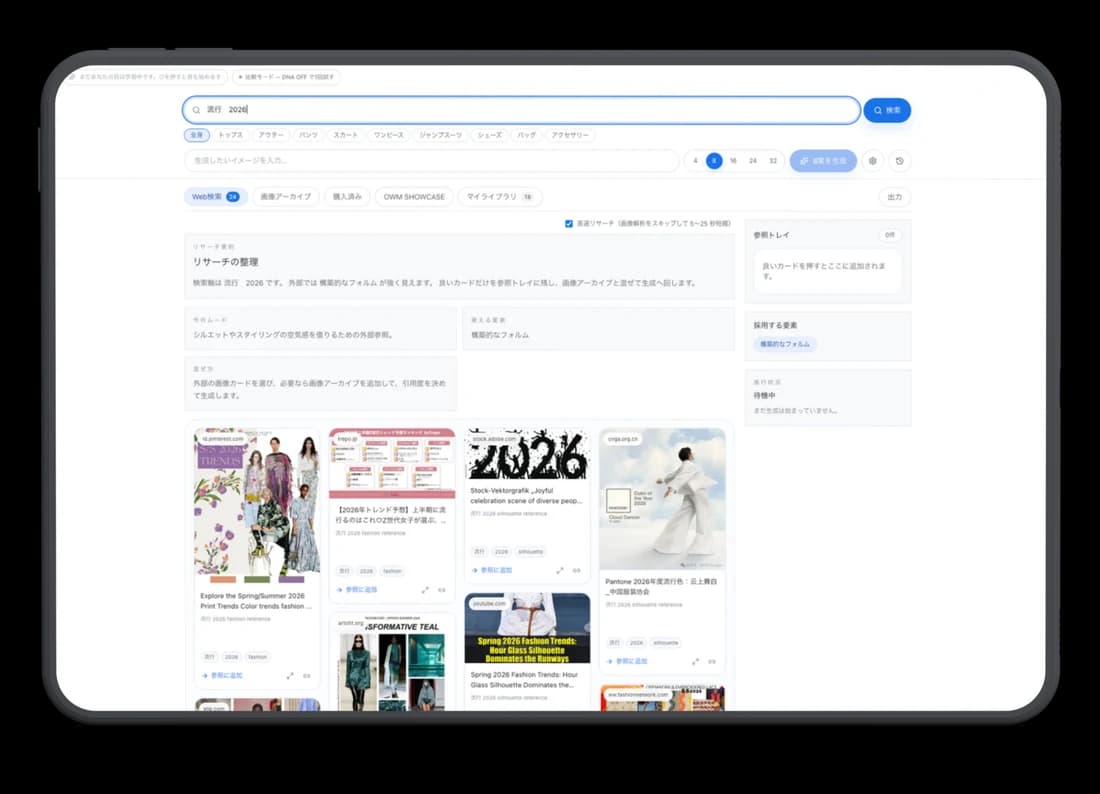This screenshot has height=794, width=1100.
Task: Open the 出力 output button
Action: click(894, 197)
